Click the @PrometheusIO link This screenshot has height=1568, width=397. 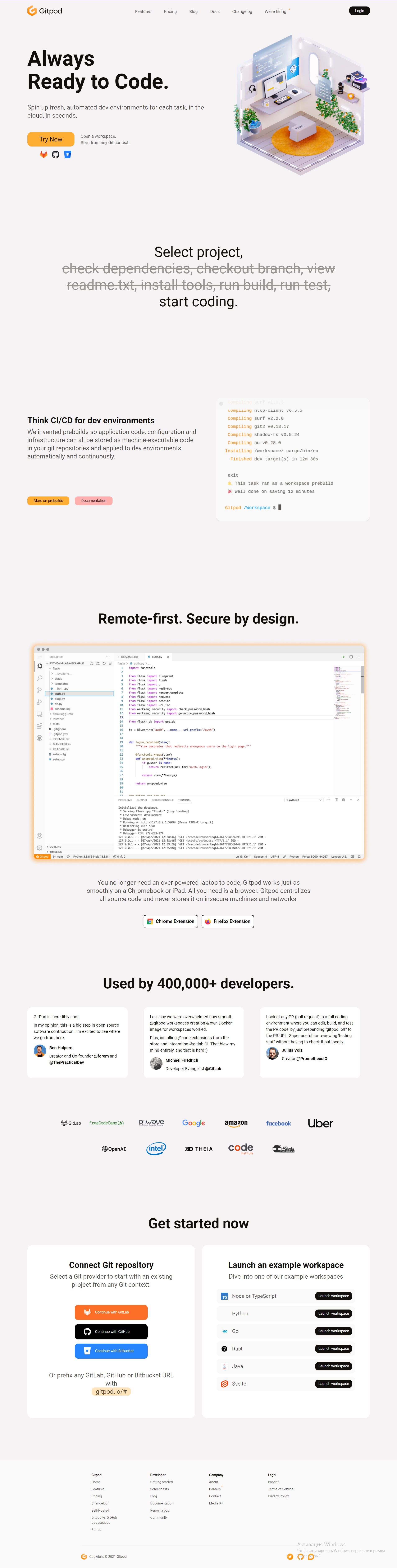[x=312, y=1059]
